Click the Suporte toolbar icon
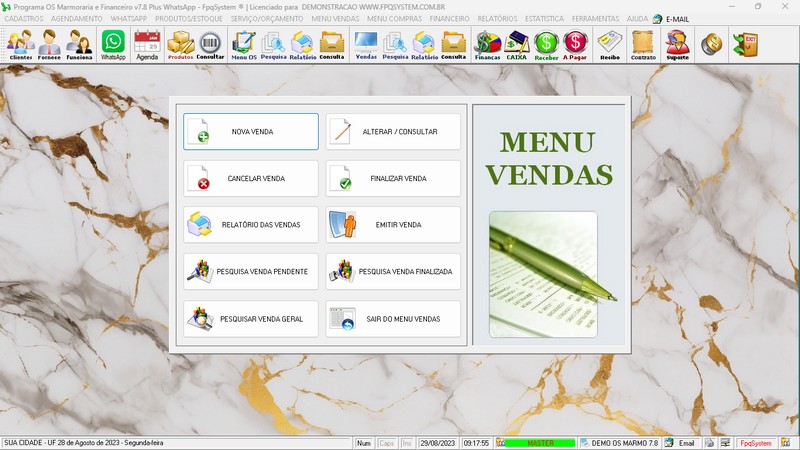 (x=678, y=45)
